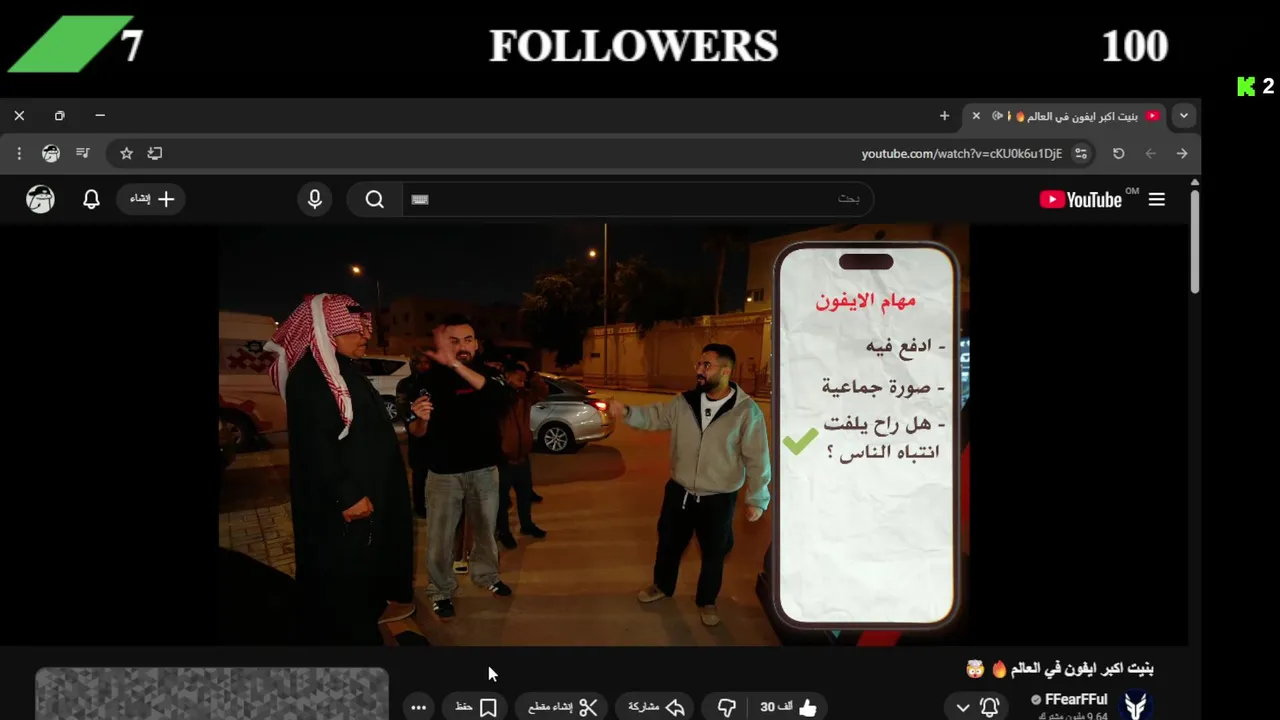Open media control icon in browser toolbar
This screenshot has height=720, width=1280.
[83, 153]
